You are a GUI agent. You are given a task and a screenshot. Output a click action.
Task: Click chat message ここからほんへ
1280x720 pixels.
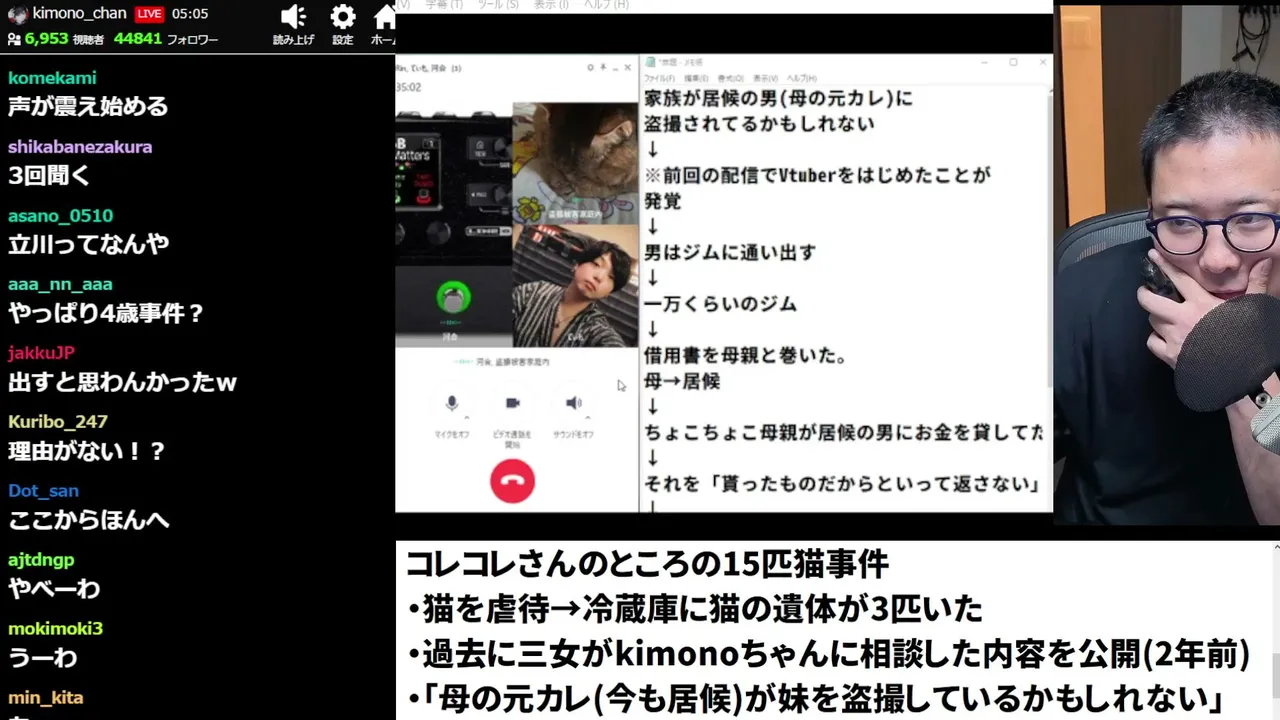[88, 520]
